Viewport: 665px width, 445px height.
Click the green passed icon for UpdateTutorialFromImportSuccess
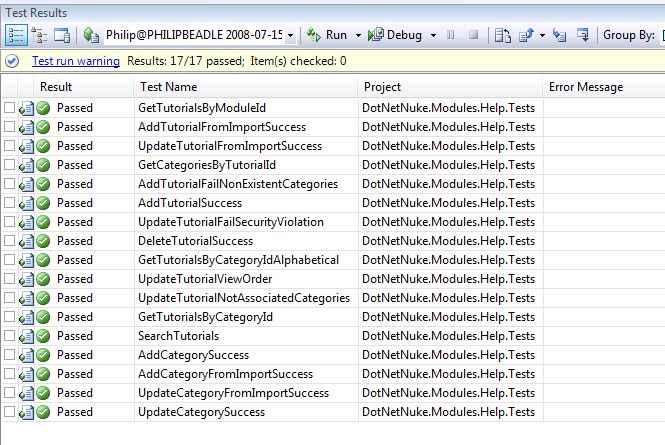pyautogui.click(x=43, y=146)
